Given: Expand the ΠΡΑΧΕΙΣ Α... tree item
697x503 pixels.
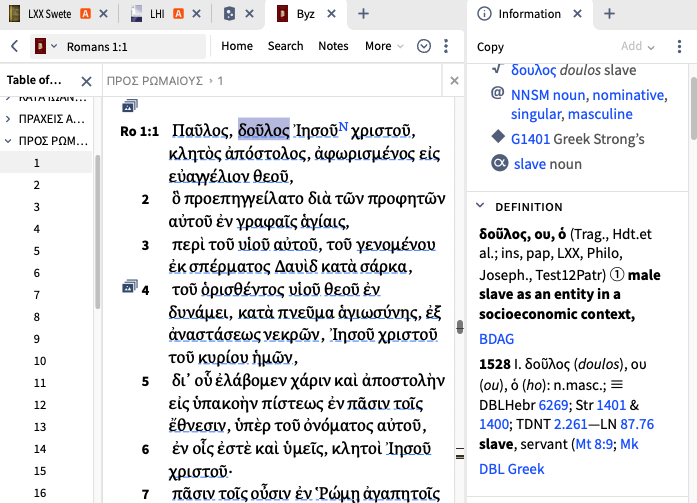Looking at the screenshot, I should coord(8,119).
